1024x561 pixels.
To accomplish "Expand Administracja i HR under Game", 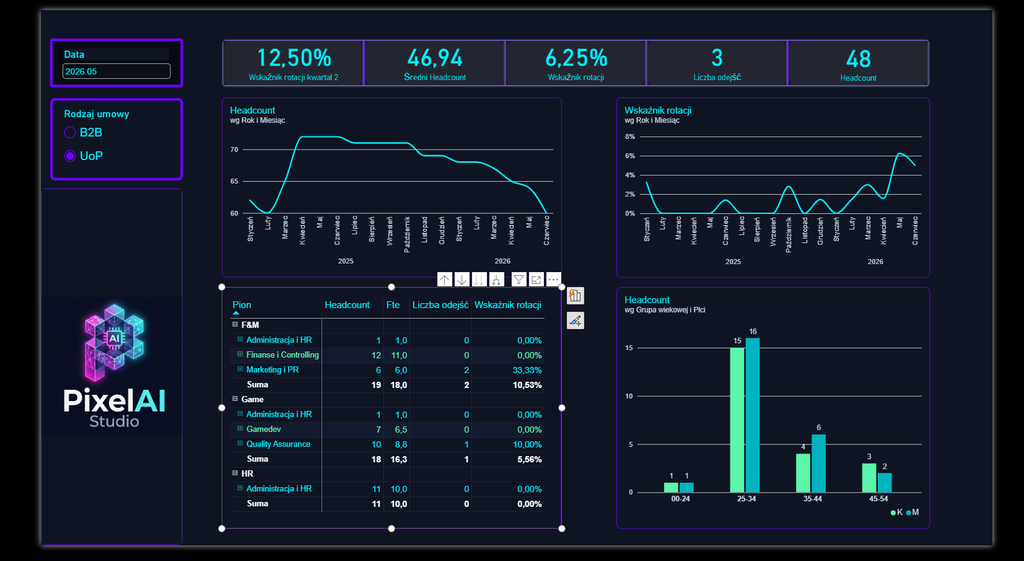I will pyautogui.click(x=240, y=414).
